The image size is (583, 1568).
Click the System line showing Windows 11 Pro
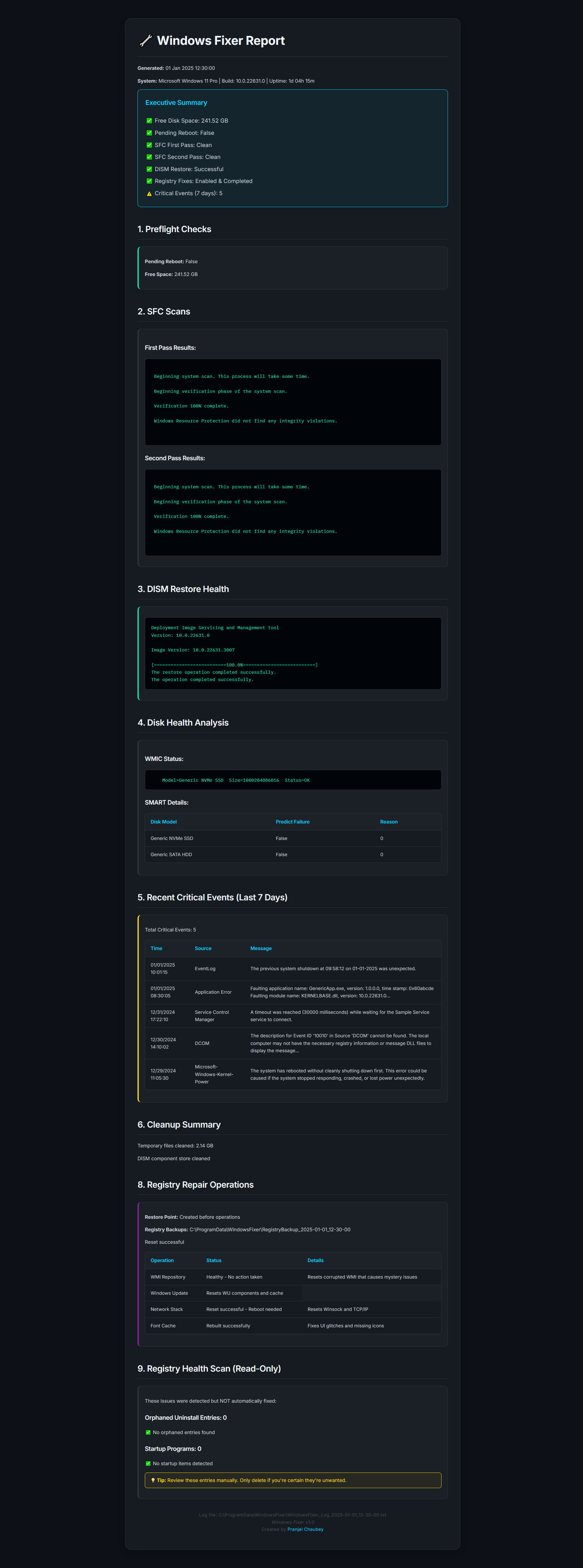click(x=226, y=81)
